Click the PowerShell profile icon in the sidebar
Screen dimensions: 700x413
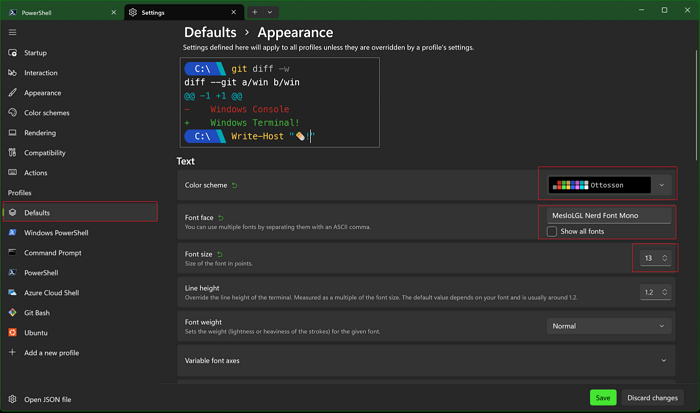(x=12, y=272)
